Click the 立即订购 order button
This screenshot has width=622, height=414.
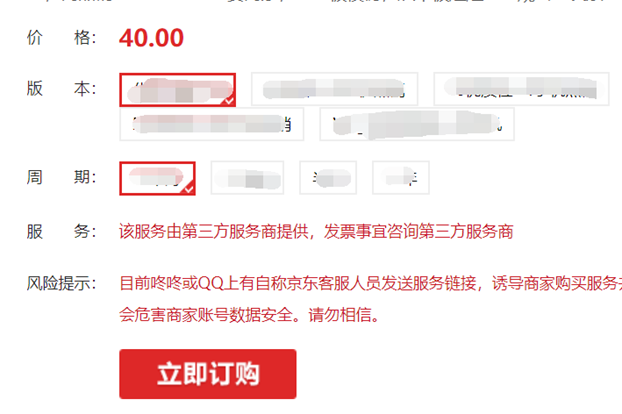point(207,374)
